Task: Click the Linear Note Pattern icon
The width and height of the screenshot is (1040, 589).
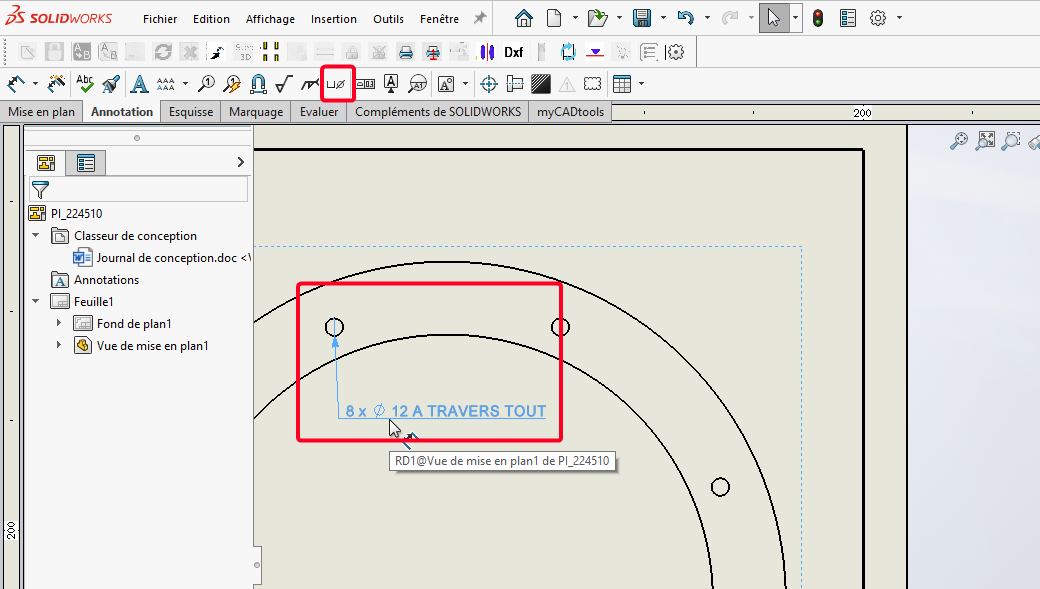Action: (165, 84)
